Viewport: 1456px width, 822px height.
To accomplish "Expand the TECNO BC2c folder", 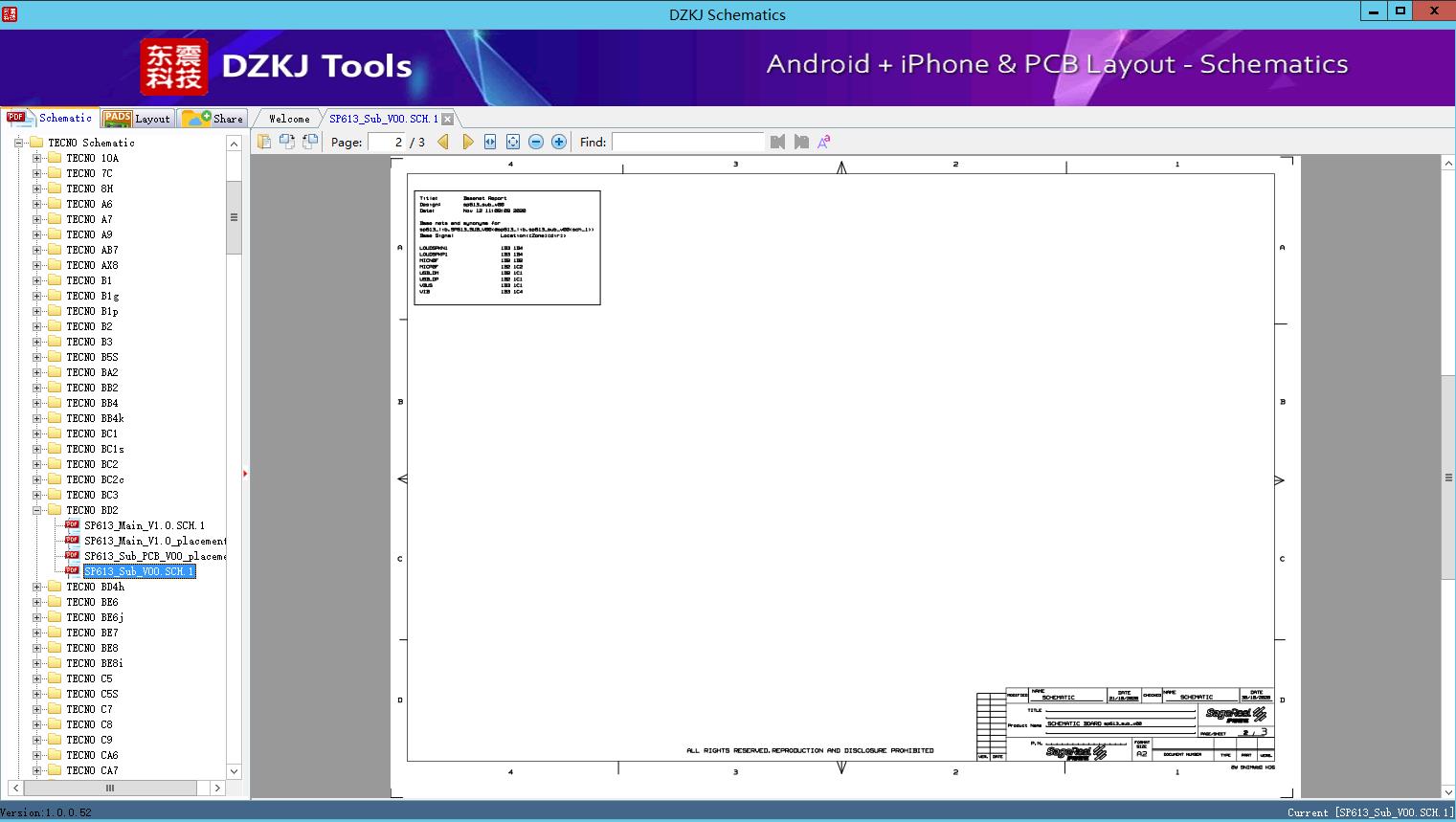I will [36, 479].
